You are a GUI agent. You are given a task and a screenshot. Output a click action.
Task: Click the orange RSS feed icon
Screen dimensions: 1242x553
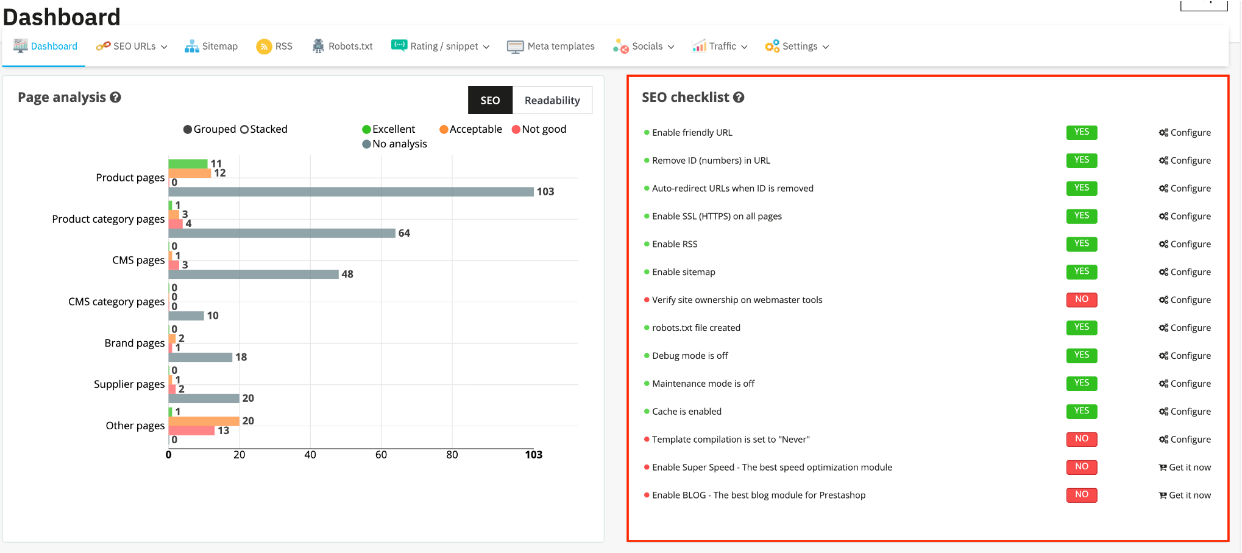coord(264,46)
